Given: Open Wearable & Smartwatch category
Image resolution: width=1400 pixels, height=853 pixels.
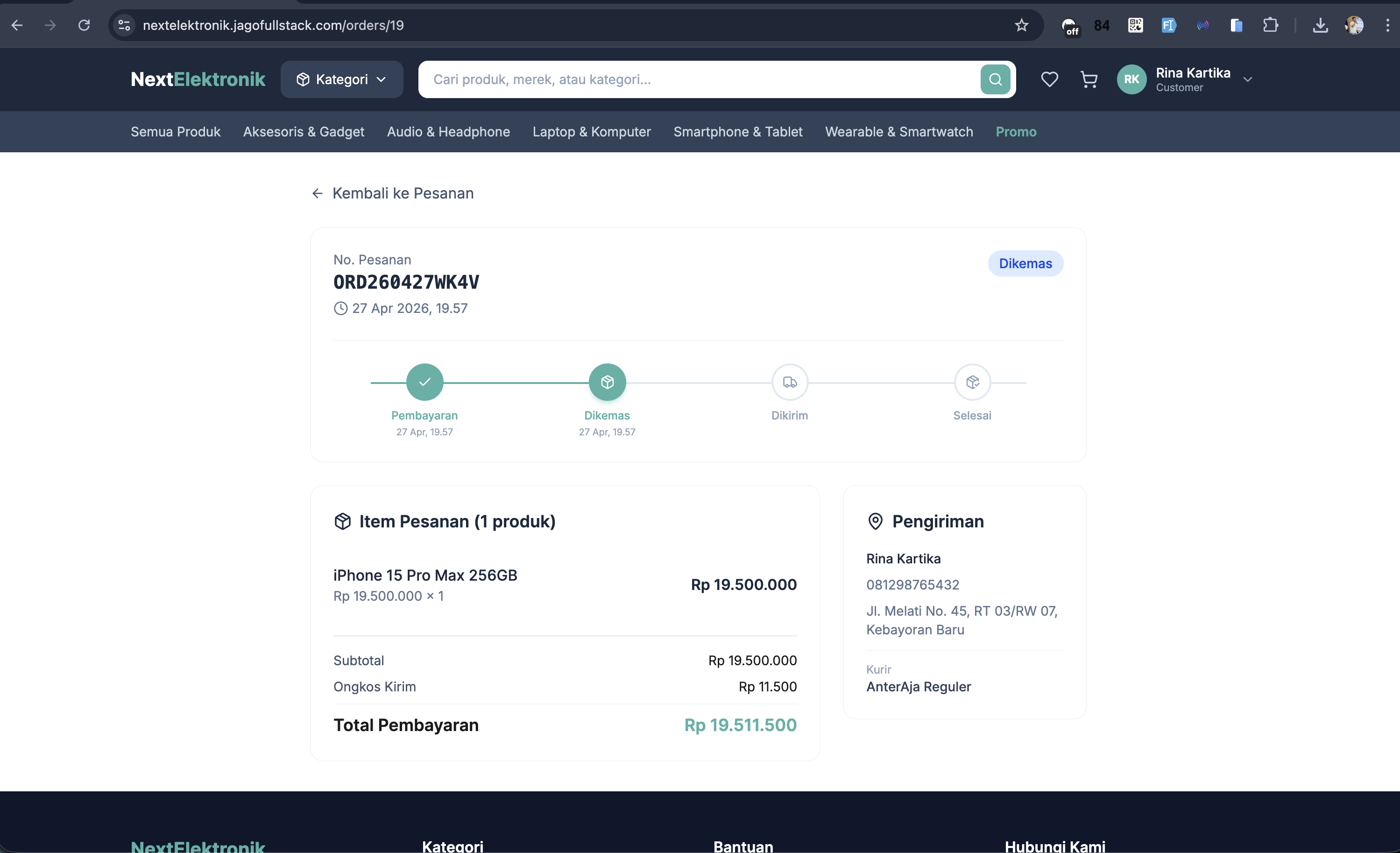Looking at the screenshot, I should coord(899,132).
